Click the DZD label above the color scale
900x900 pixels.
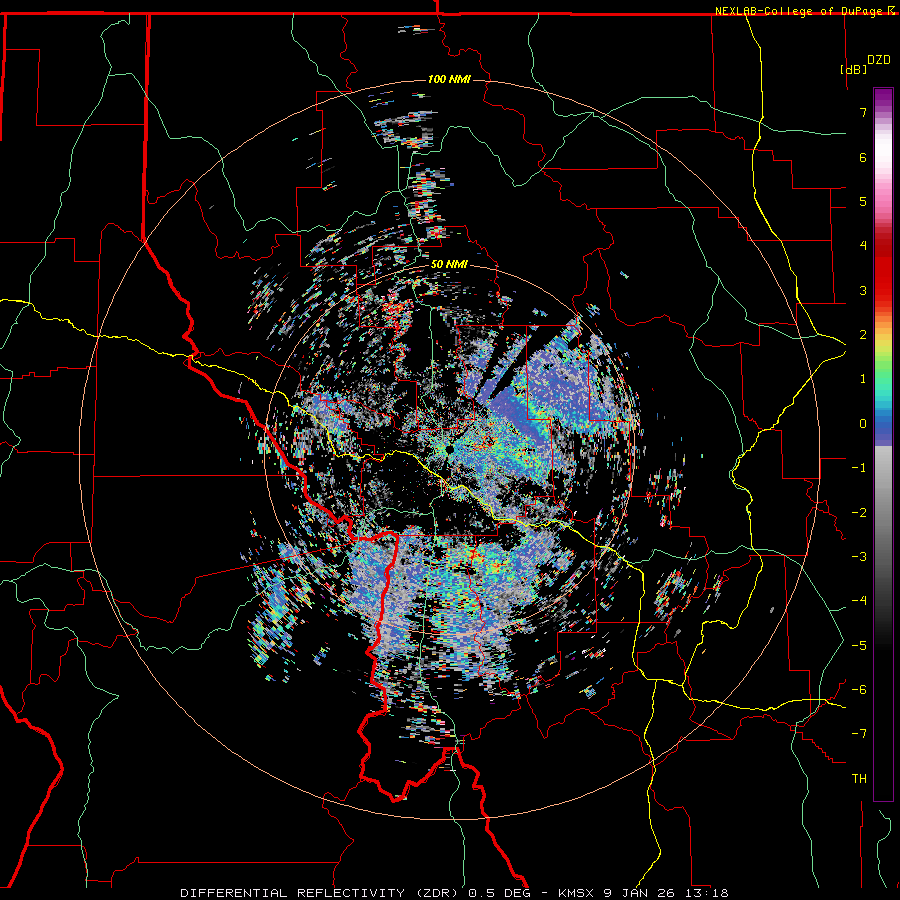(879, 60)
